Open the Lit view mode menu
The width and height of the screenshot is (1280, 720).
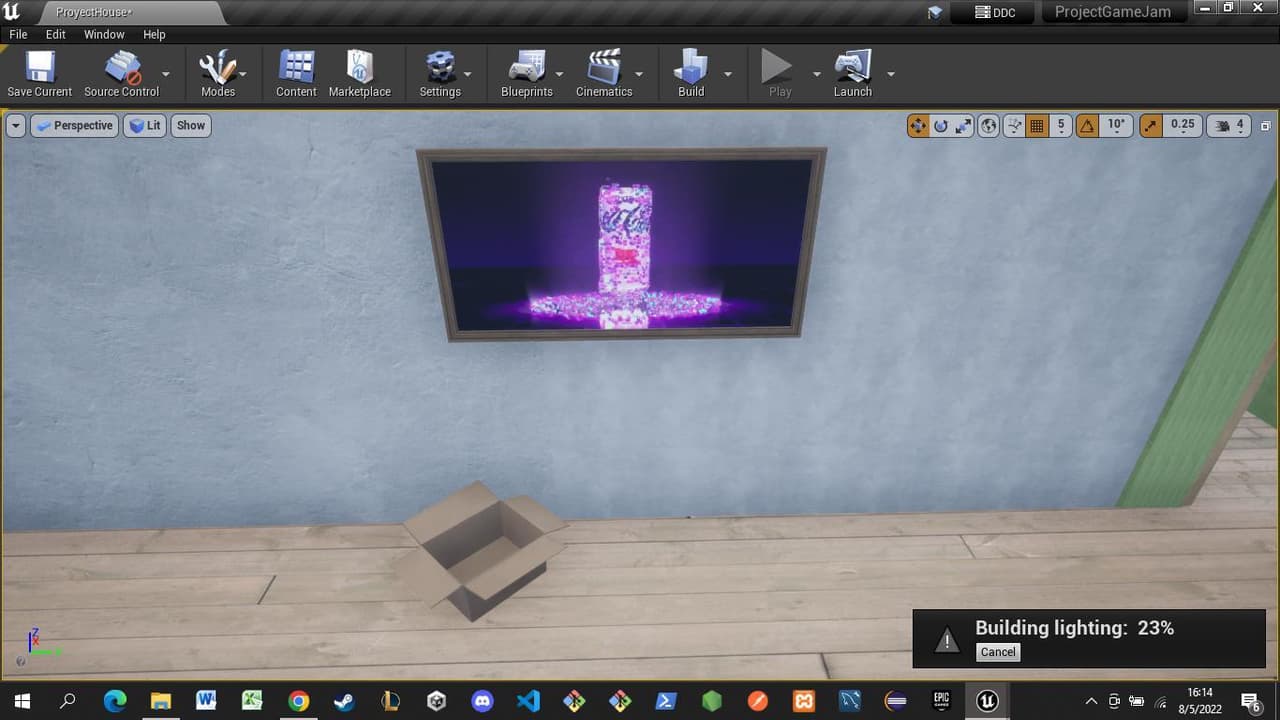[x=145, y=126]
